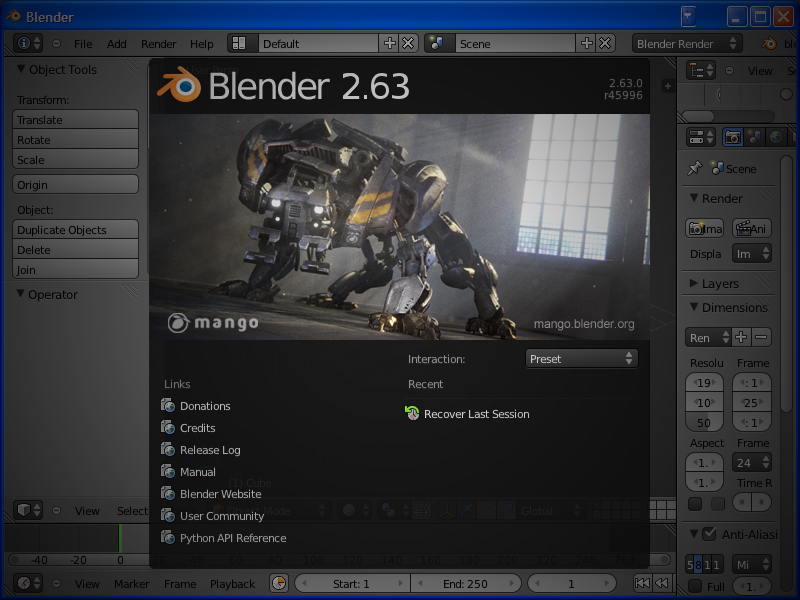Click the Translate button
This screenshot has width=800, height=600.
pyautogui.click(x=76, y=119)
